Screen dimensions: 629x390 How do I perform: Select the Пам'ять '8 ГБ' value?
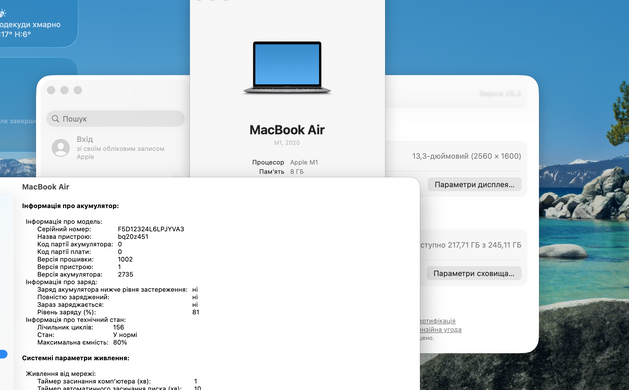297,171
